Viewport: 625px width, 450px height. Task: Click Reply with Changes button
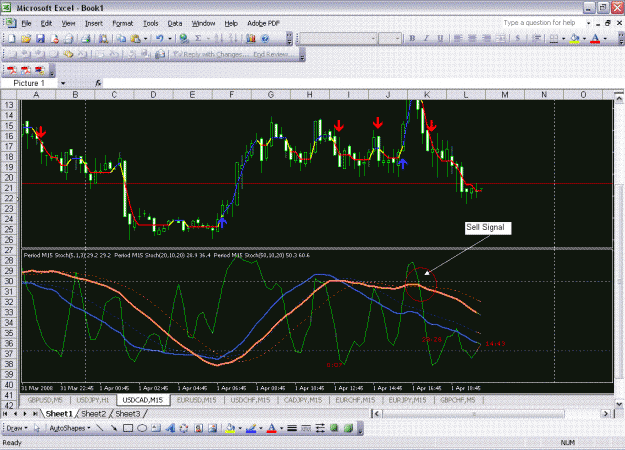pos(210,54)
